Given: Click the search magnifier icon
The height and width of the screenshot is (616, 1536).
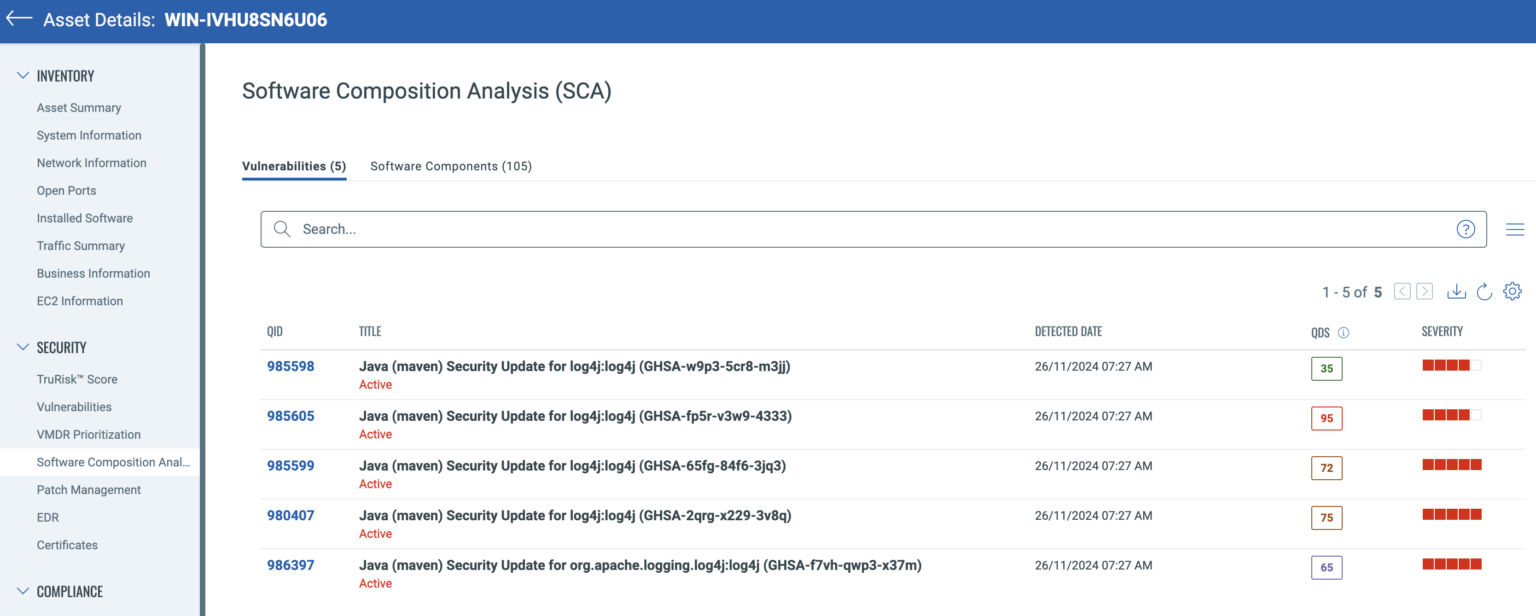Looking at the screenshot, I should [x=281, y=229].
